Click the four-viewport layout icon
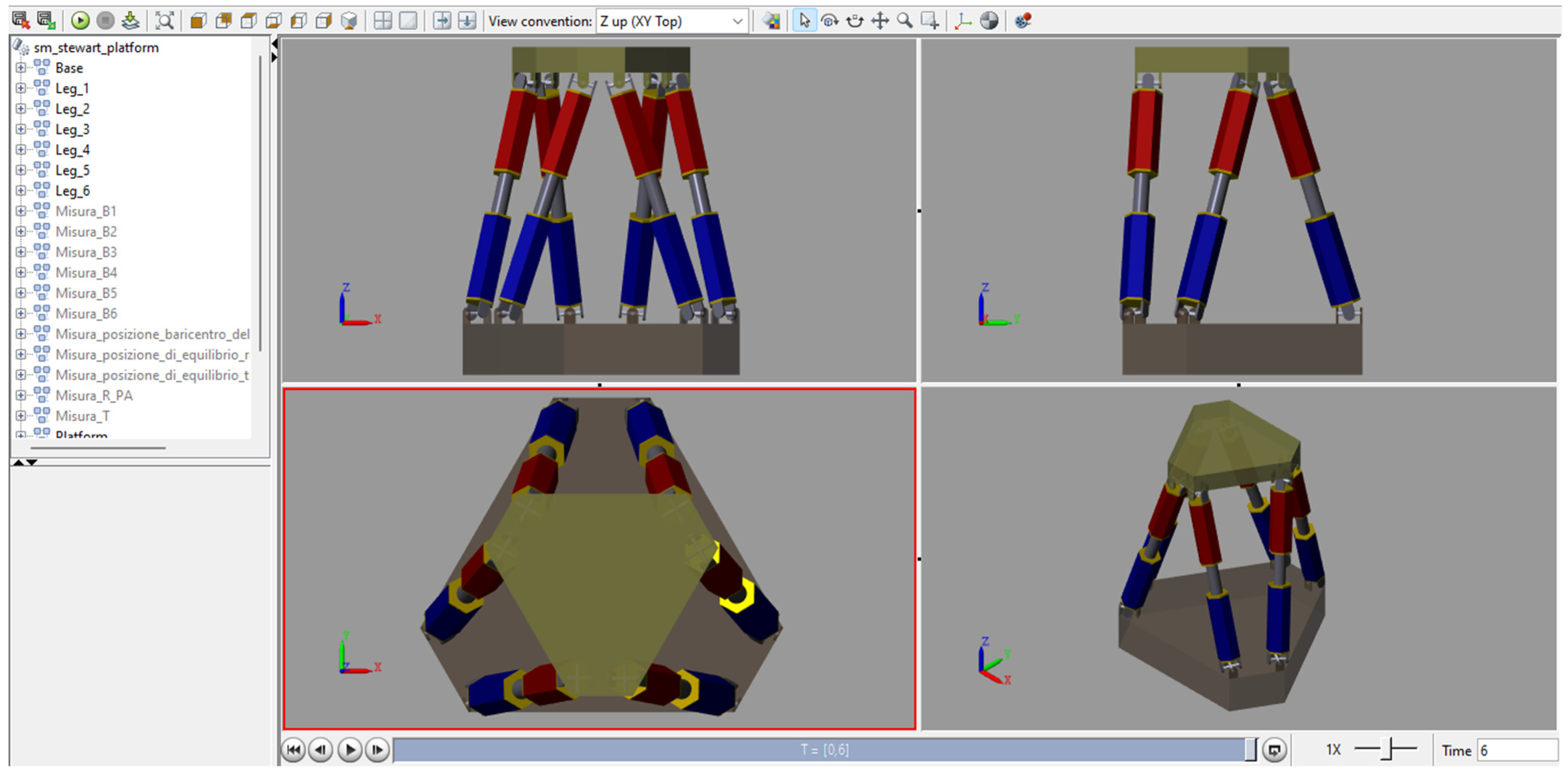 point(382,21)
